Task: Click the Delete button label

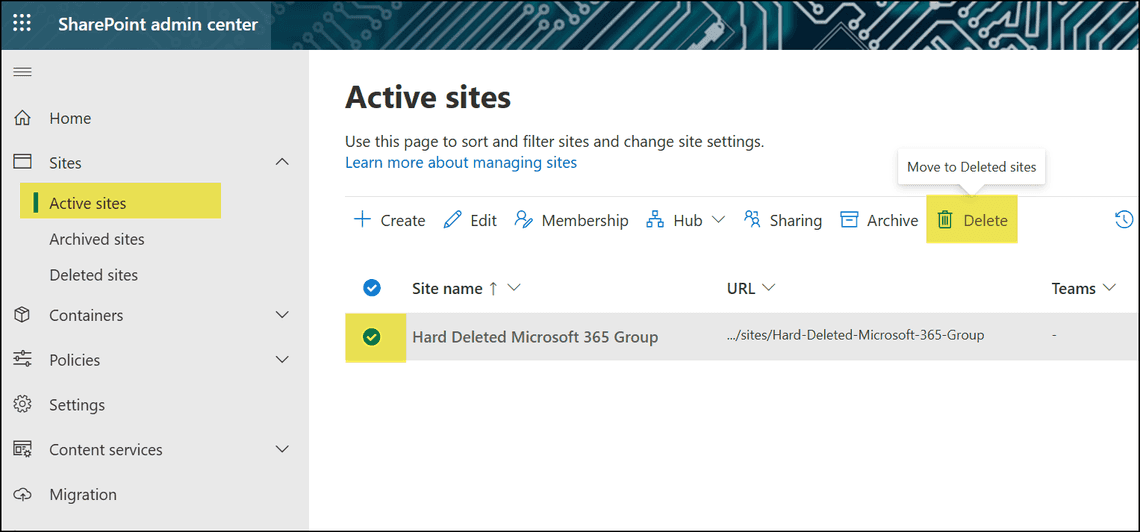Action: click(986, 220)
